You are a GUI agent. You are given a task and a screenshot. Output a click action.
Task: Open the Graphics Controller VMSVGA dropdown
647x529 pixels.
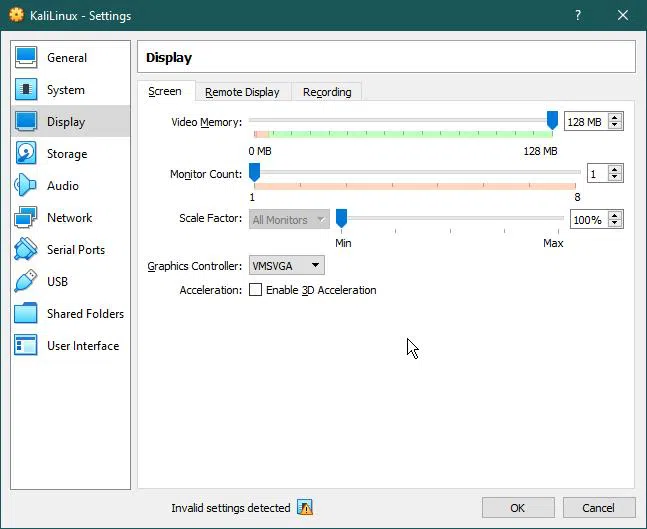(x=287, y=265)
